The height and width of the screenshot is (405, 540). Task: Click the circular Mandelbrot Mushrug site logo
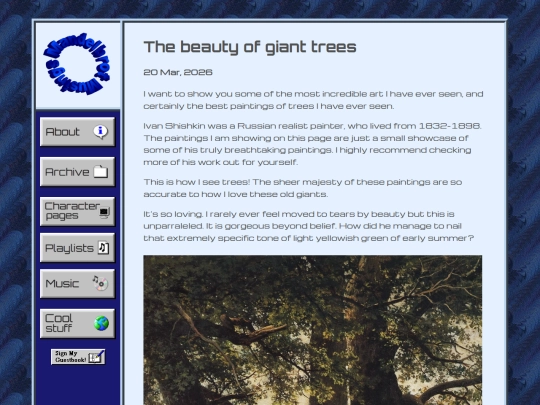[77, 64]
